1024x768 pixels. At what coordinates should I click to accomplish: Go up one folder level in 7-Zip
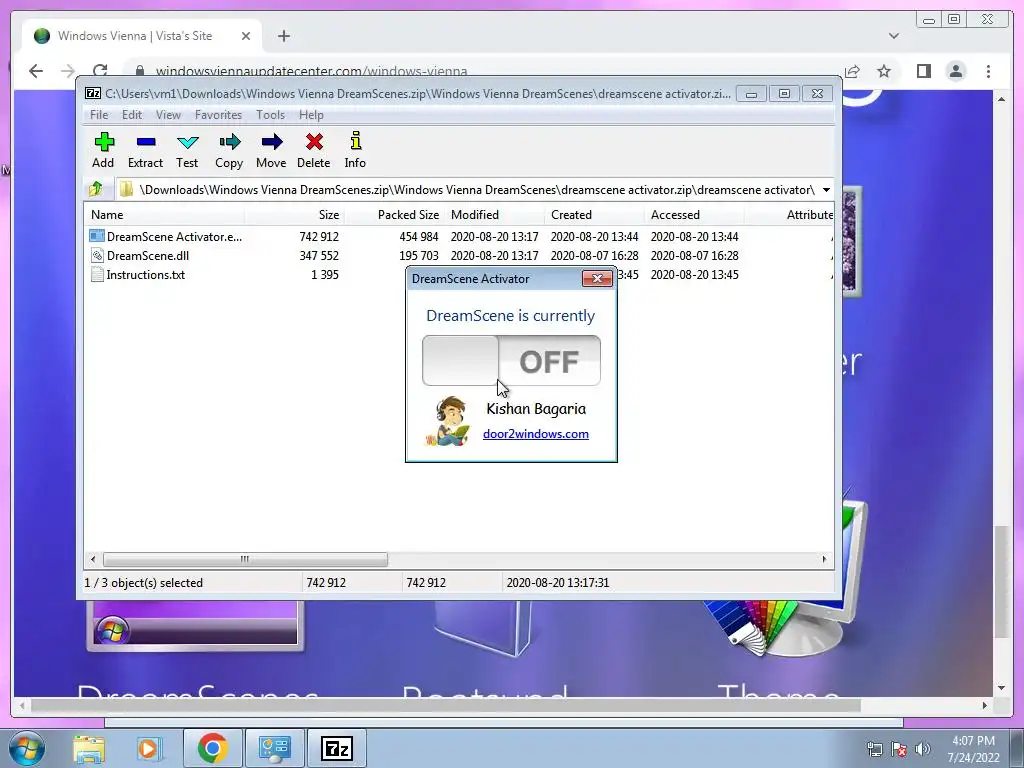(96, 189)
